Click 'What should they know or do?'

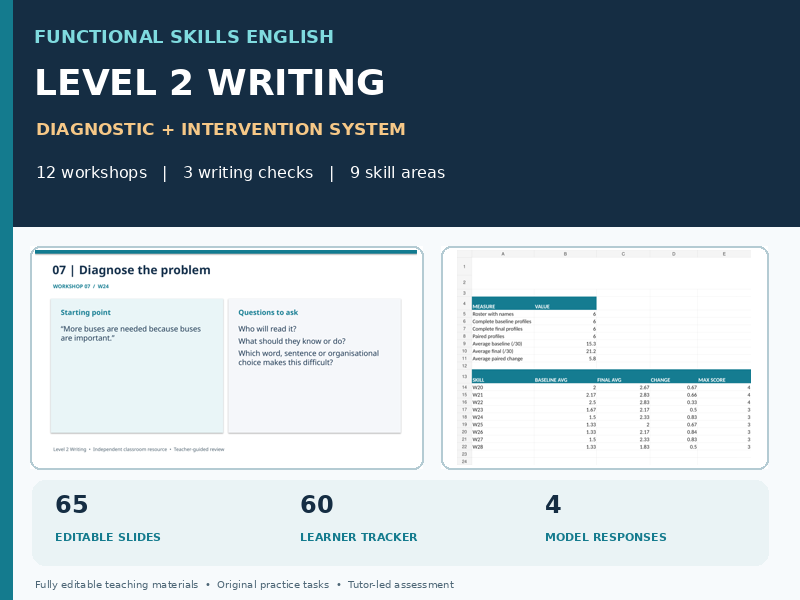[x=292, y=341]
